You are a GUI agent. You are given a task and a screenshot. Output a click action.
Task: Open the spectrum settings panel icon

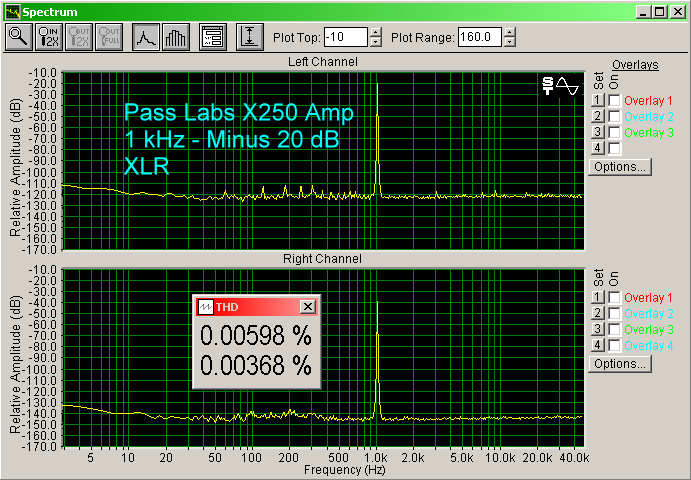(x=211, y=37)
